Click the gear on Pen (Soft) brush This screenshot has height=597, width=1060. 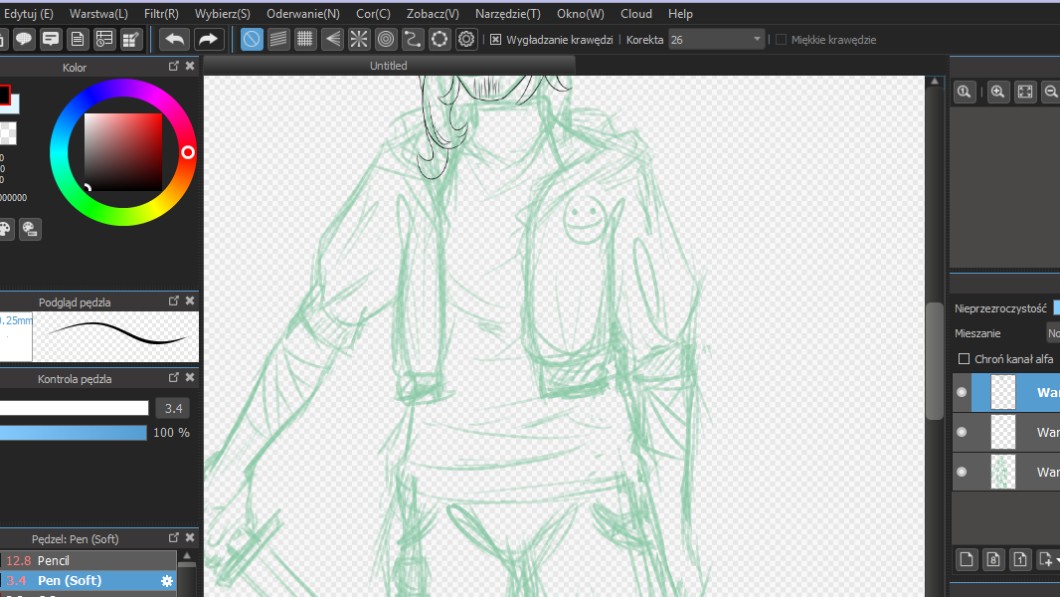[x=167, y=581]
